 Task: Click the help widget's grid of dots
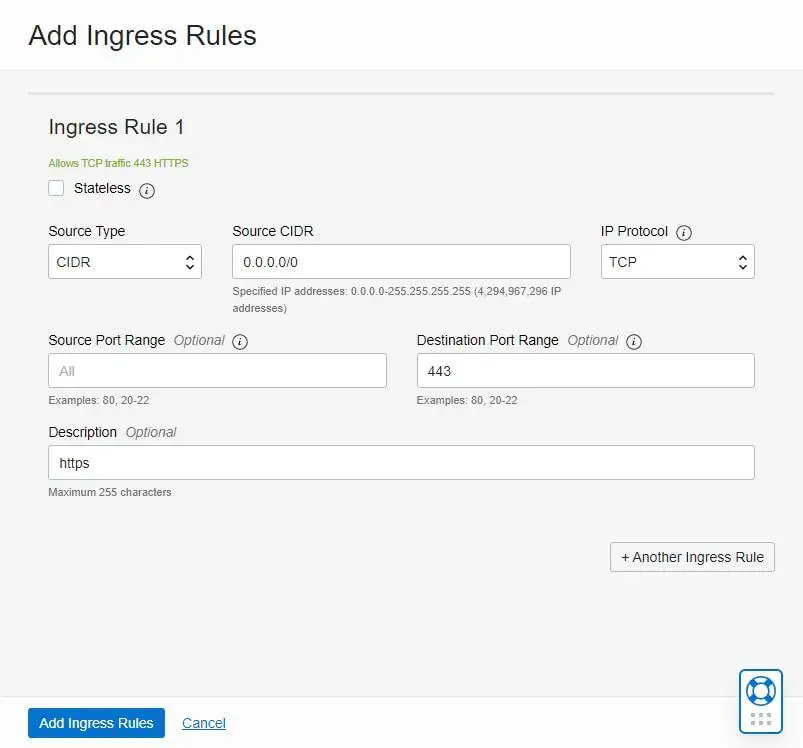(x=760, y=719)
